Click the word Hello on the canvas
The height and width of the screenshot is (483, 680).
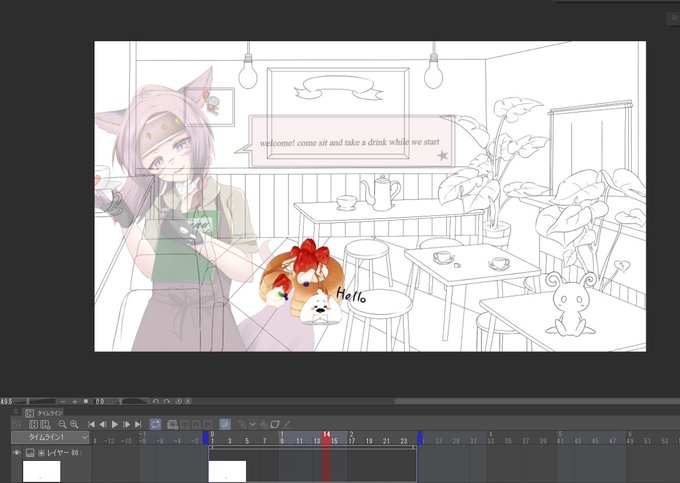pyautogui.click(x=351, y=295)
